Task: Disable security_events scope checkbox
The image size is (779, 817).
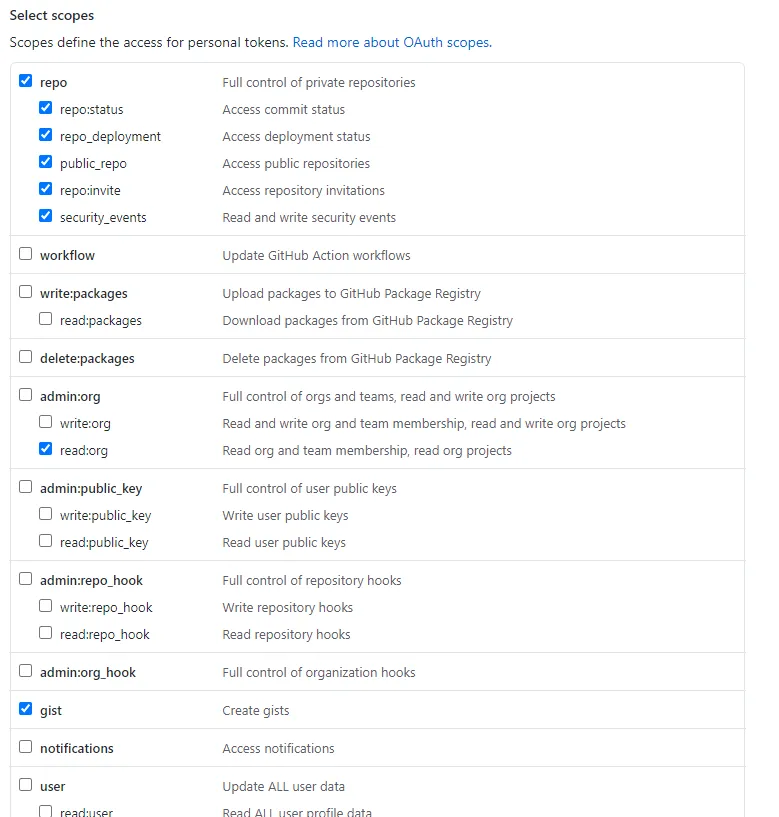Action: pos(46,217)
